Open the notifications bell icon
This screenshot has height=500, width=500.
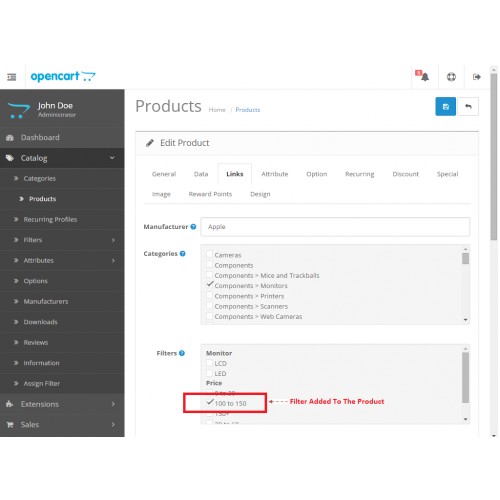point(422,76)
